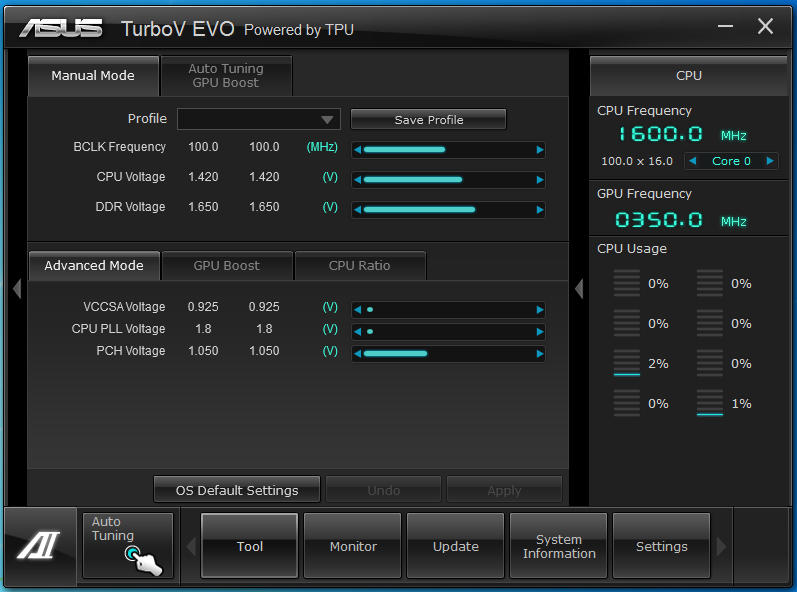Increase DDR Voltage with right arrow
Viewport: 797px width, 592px height.
click(540, 210)
